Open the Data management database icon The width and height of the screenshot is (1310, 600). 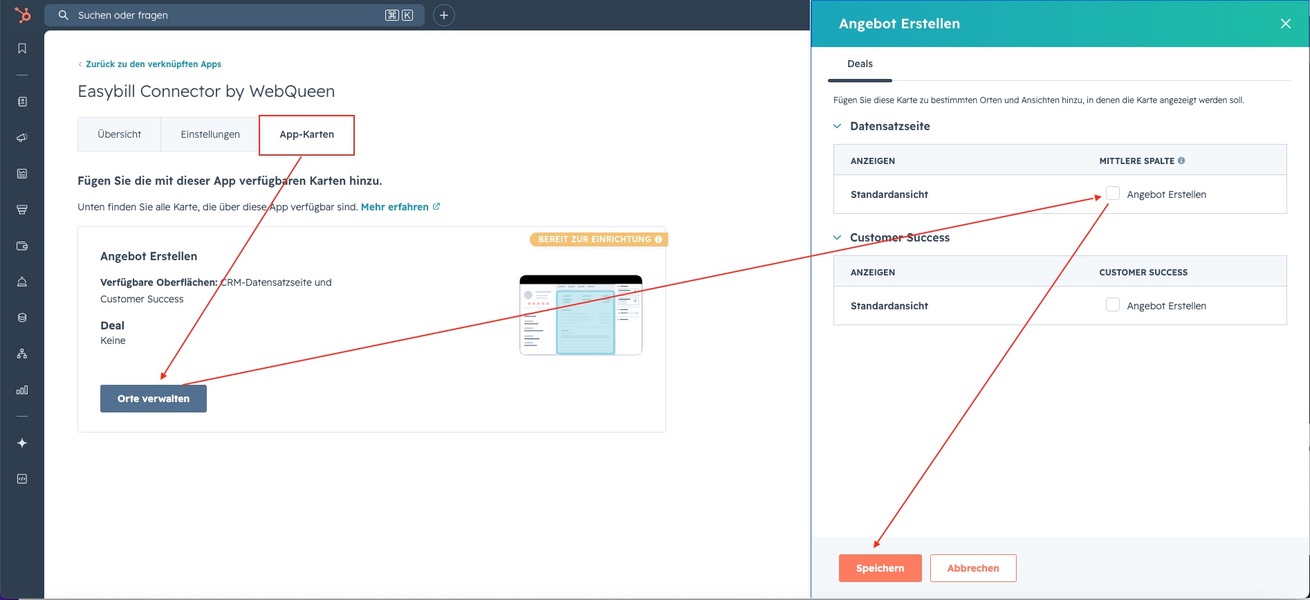(x=22, y=318)
